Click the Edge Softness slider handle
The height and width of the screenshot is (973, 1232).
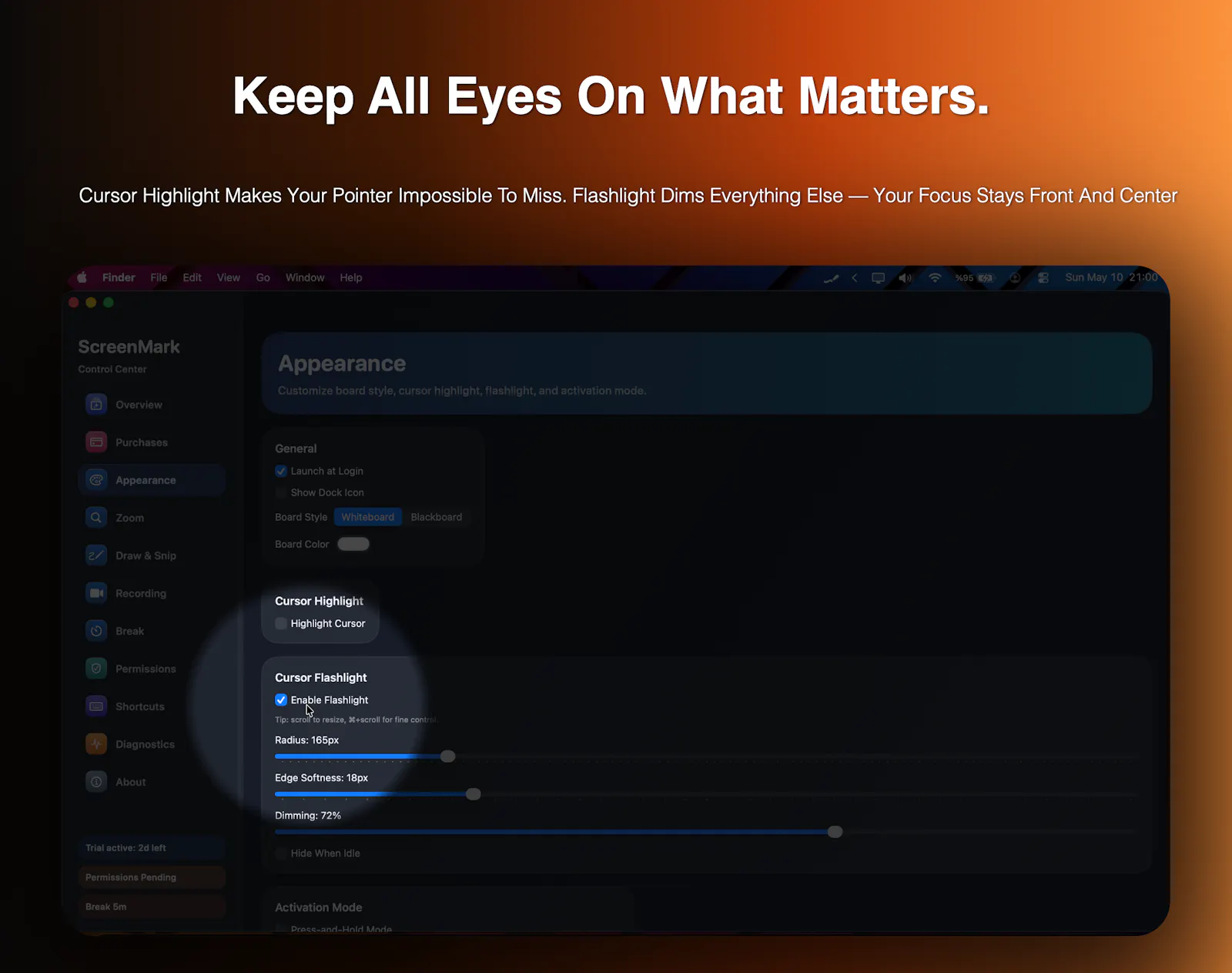[474, 794]
